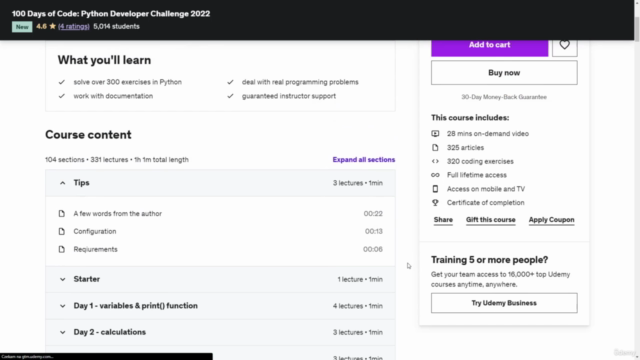Open the Configuration lecture
Viewport: 640px width, 360px height.
click(x=95, y=231)
